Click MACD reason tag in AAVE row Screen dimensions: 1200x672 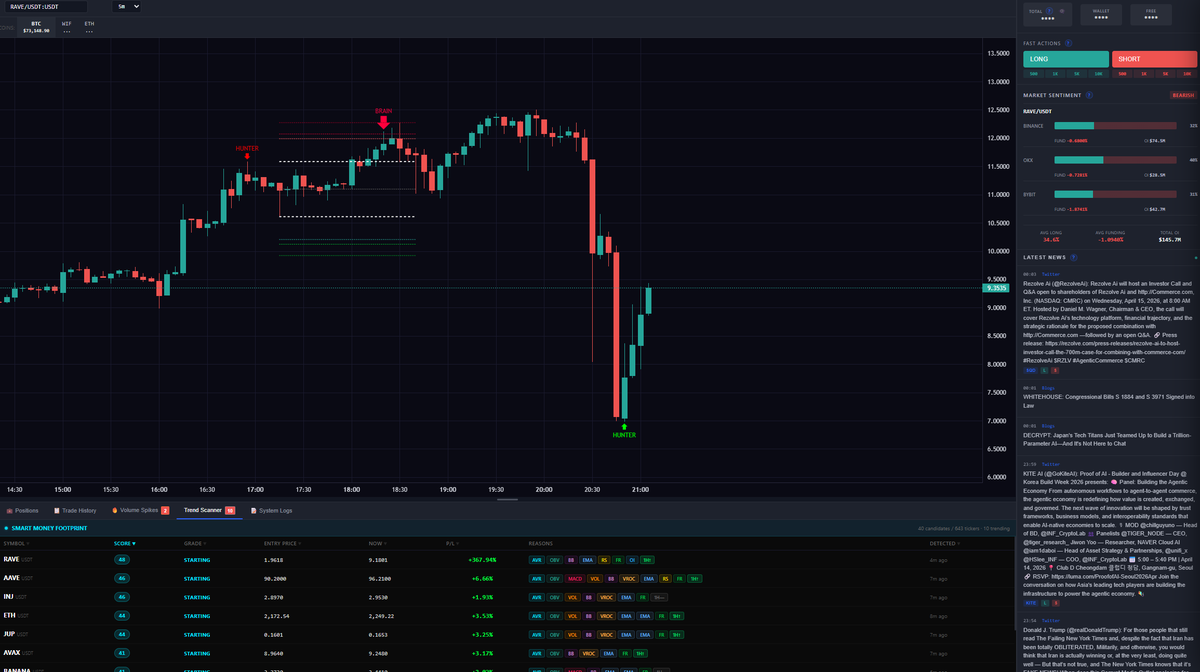pyautogui.click(x=575, y=578)
